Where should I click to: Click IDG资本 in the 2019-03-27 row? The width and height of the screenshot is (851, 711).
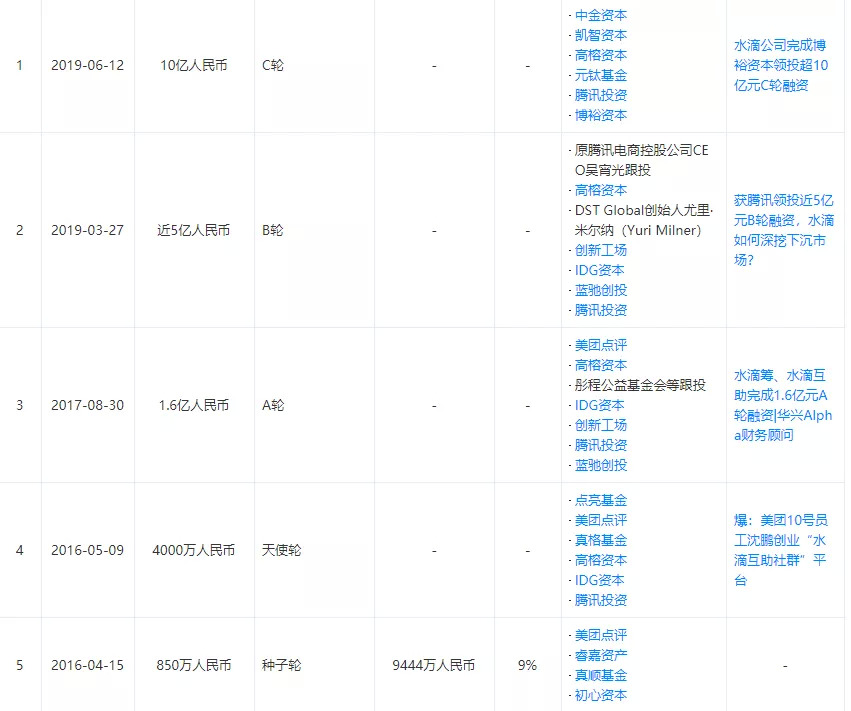click(600, 270)
